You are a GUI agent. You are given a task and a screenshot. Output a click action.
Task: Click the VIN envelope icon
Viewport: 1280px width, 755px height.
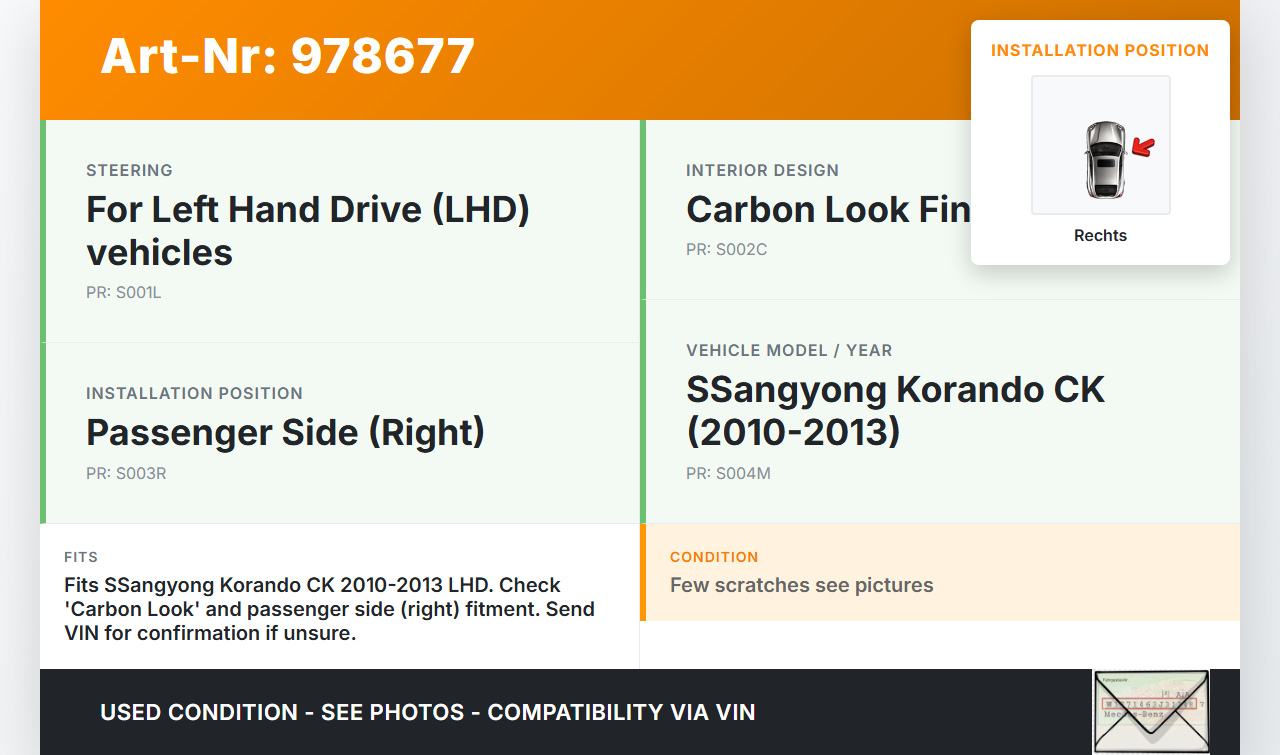coord(1150,711)
